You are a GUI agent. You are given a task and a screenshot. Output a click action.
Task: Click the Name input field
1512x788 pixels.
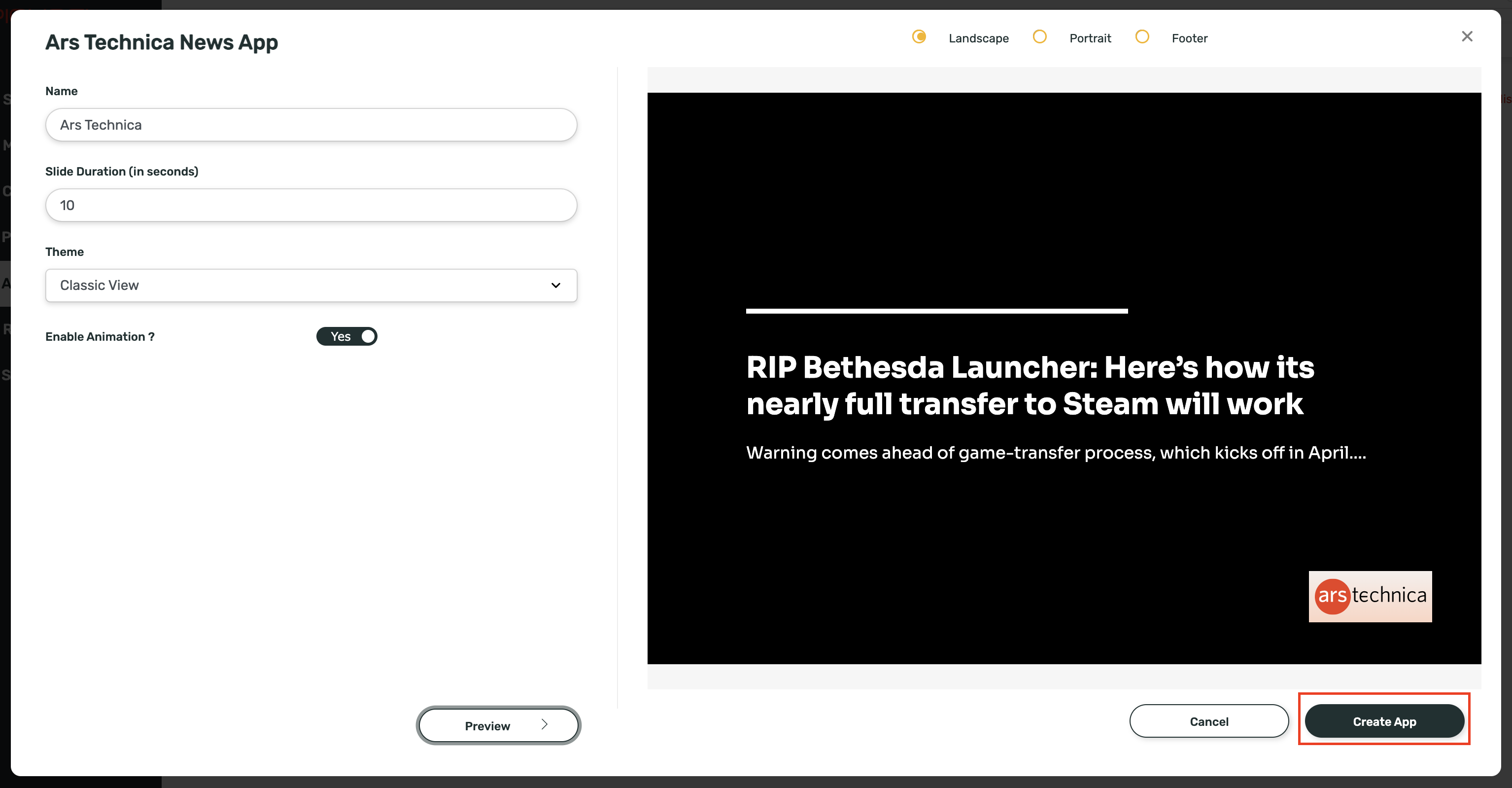[x=311, y=124]
